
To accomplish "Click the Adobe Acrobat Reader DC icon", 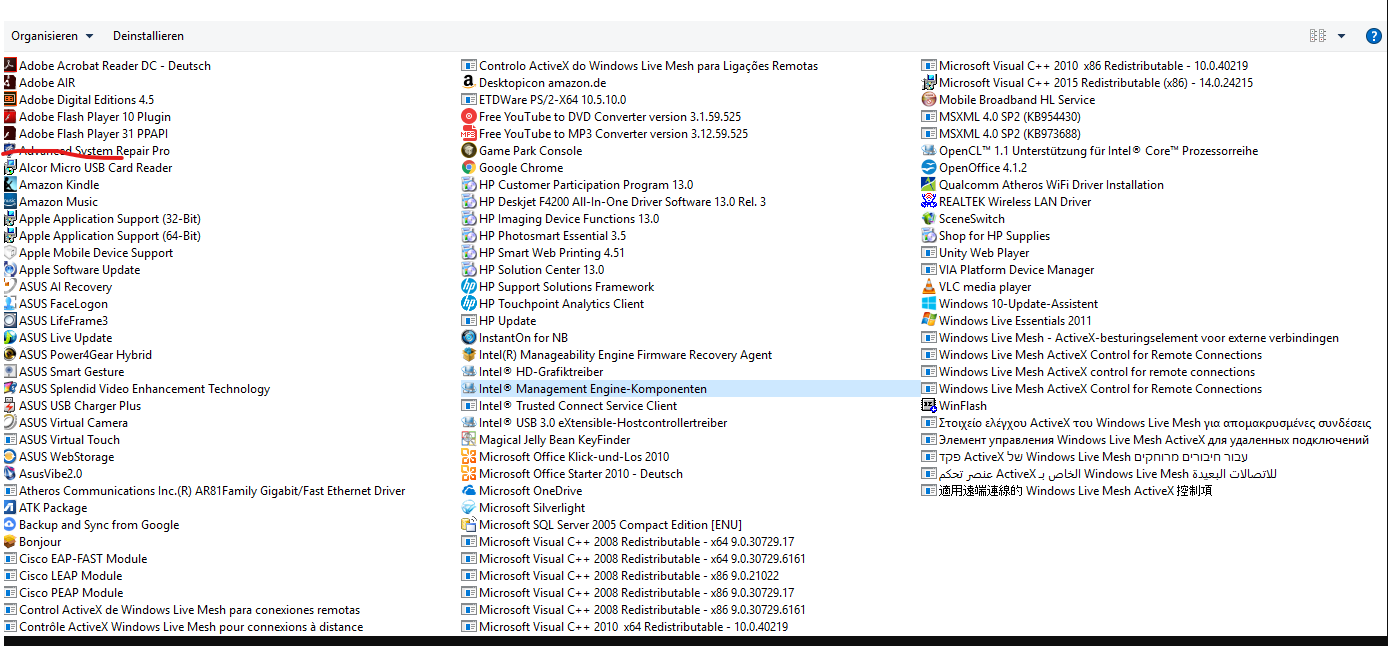I will (x=10, y=66).
